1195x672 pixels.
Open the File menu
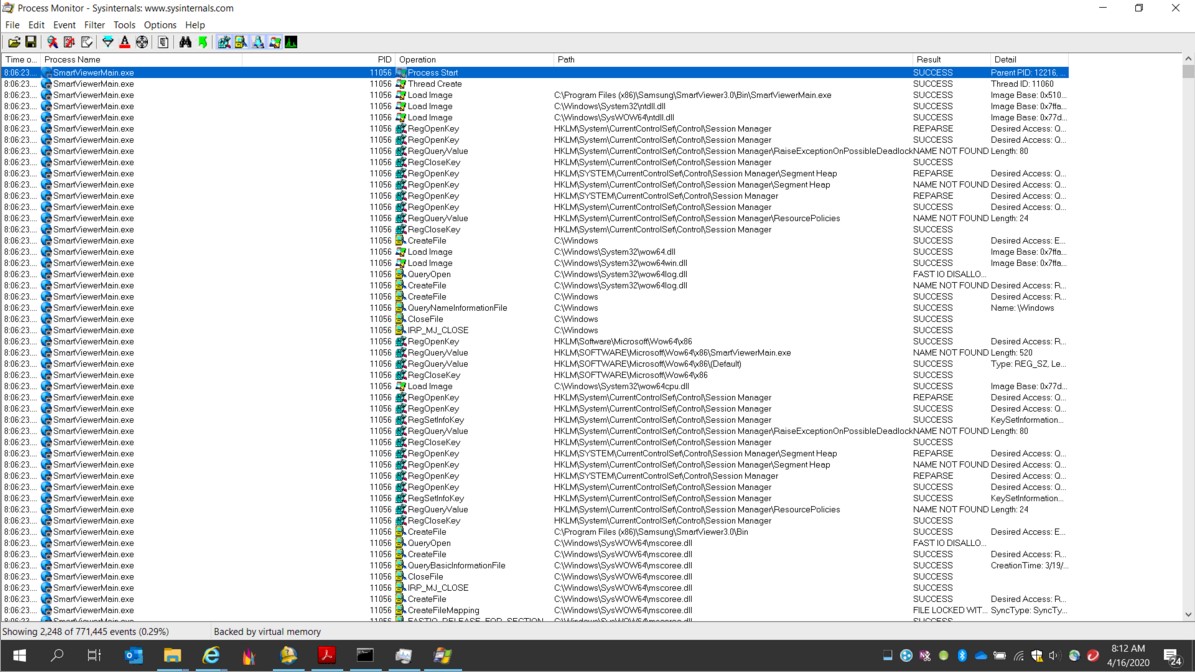[x=12, y=24]
